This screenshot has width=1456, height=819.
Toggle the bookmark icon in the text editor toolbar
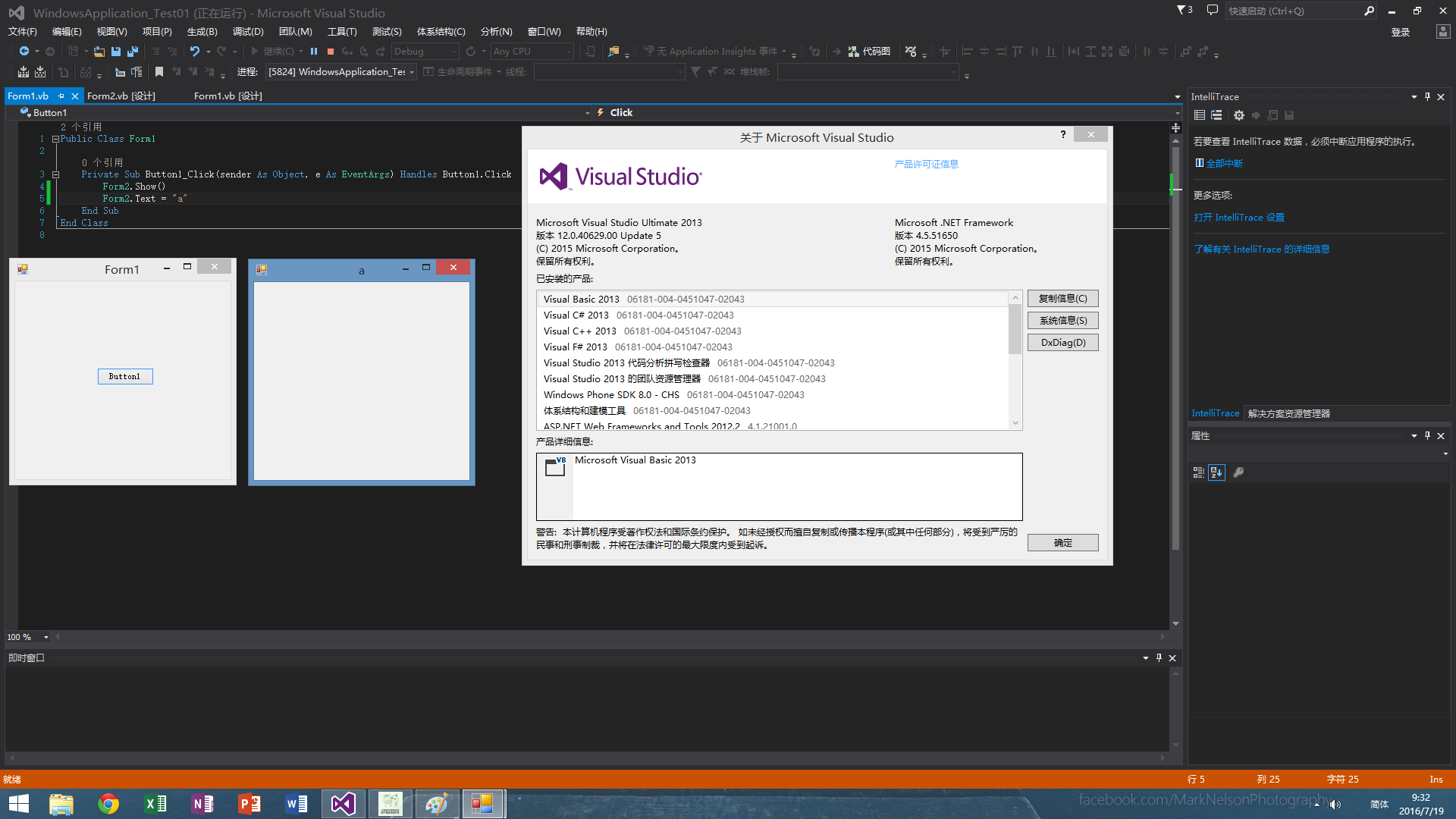click(x=159, y=72)
